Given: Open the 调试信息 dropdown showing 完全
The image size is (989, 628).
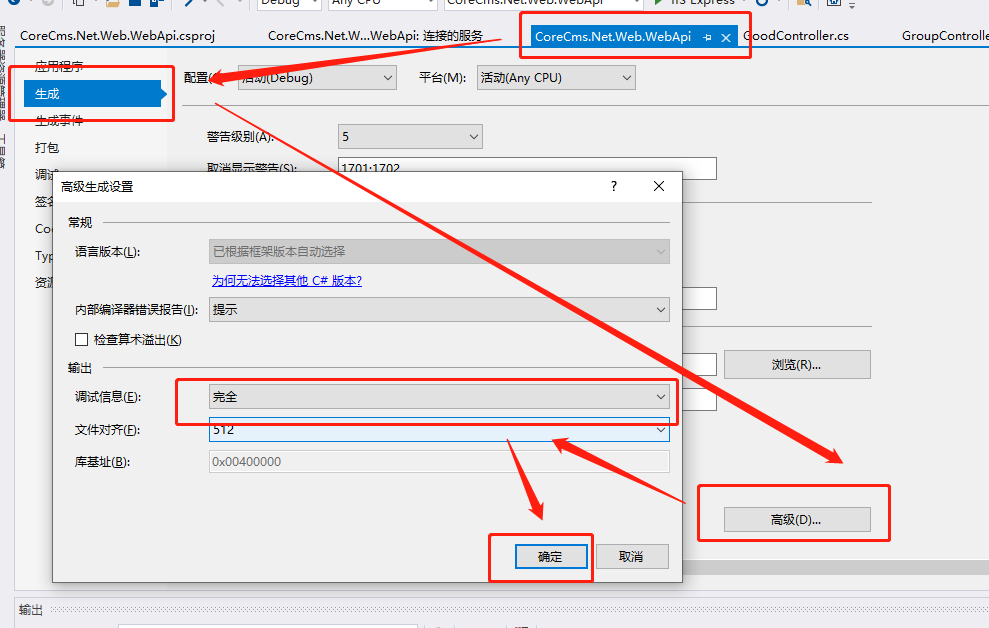Looking at the screenshot, I should click(x=439, y=397).
